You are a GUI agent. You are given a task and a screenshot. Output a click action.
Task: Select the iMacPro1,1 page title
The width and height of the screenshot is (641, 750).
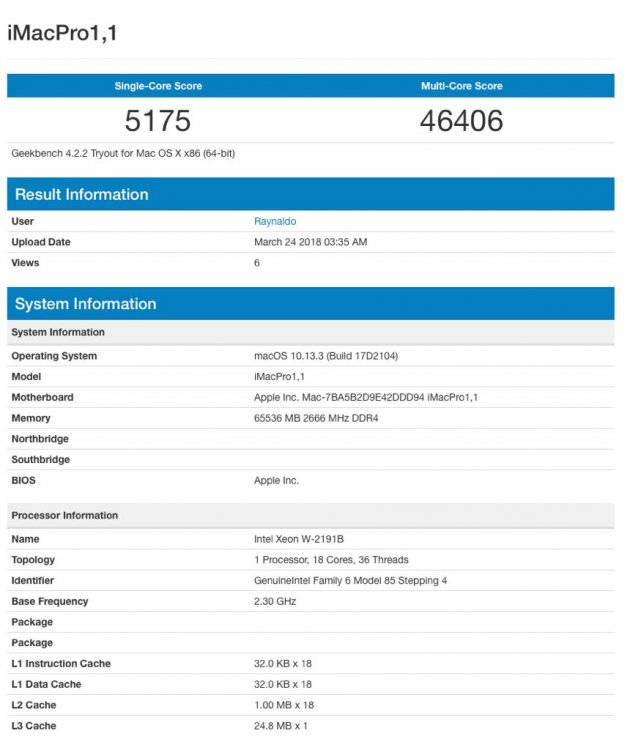click(x=62, y=33)
